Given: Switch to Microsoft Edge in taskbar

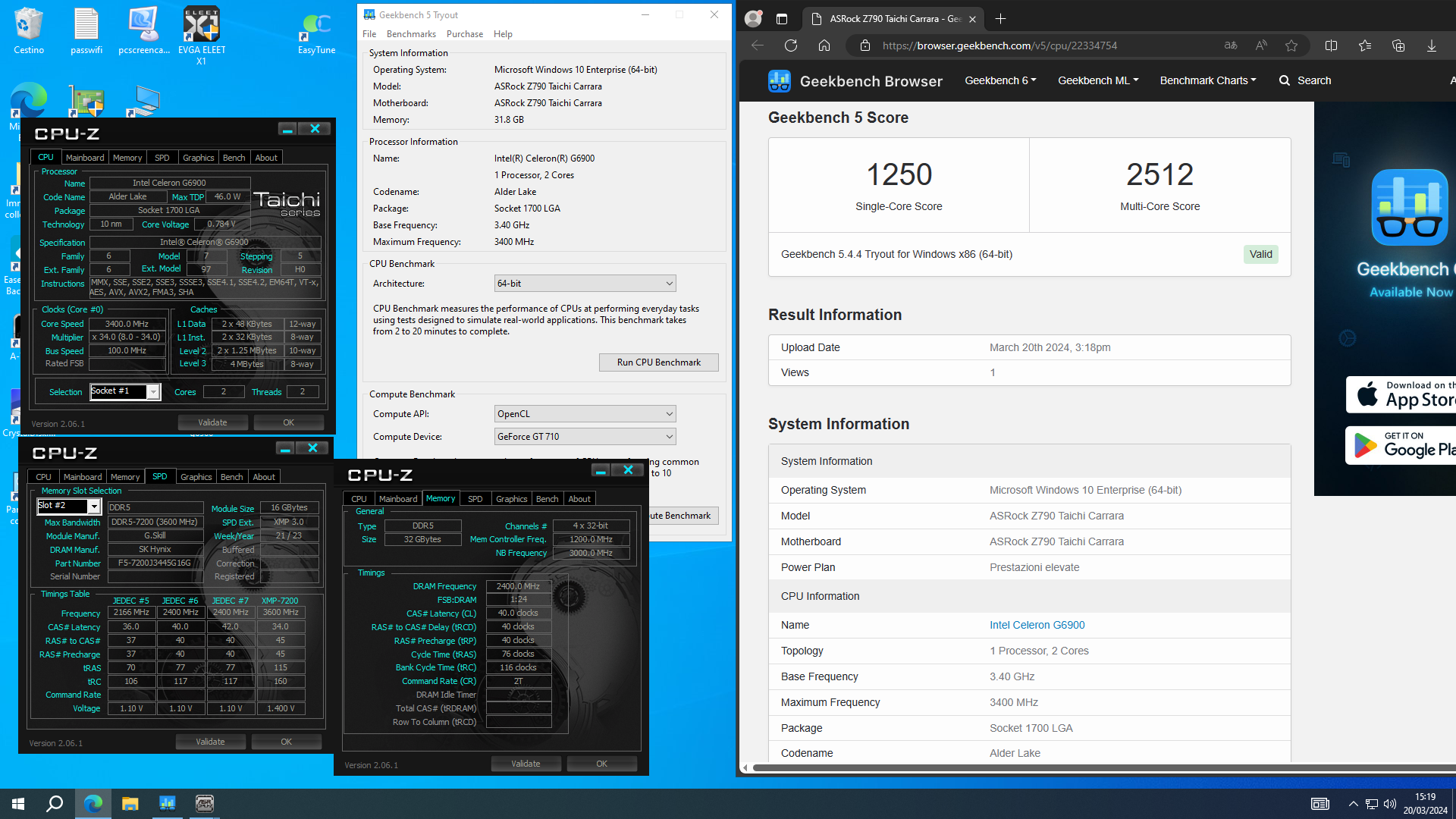Looking at the screenshot, I should pos(93,804).
